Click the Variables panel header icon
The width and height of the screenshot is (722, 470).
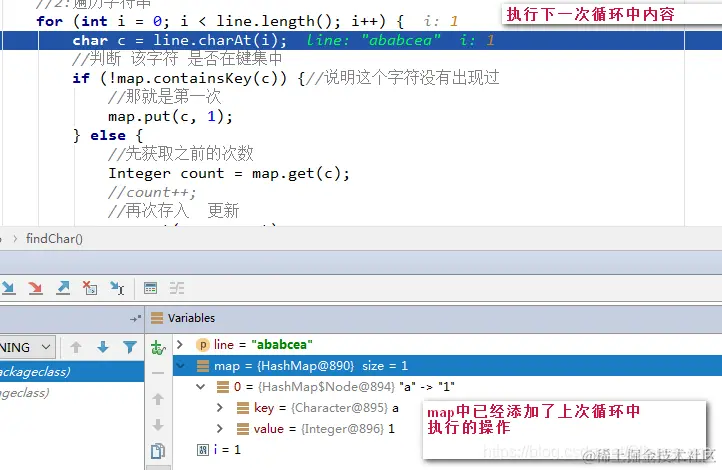click(157, 318)
